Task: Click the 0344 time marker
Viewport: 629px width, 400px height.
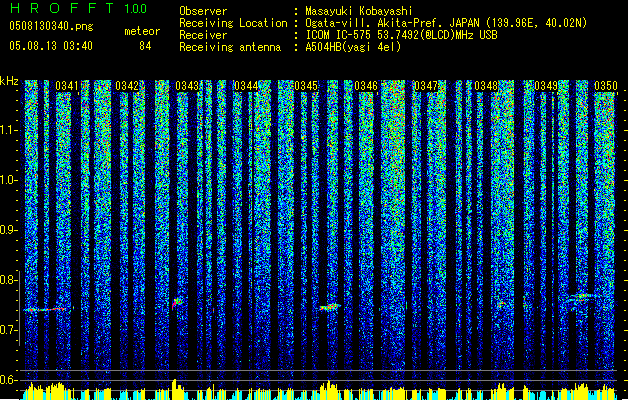Action: click(246, 86)
